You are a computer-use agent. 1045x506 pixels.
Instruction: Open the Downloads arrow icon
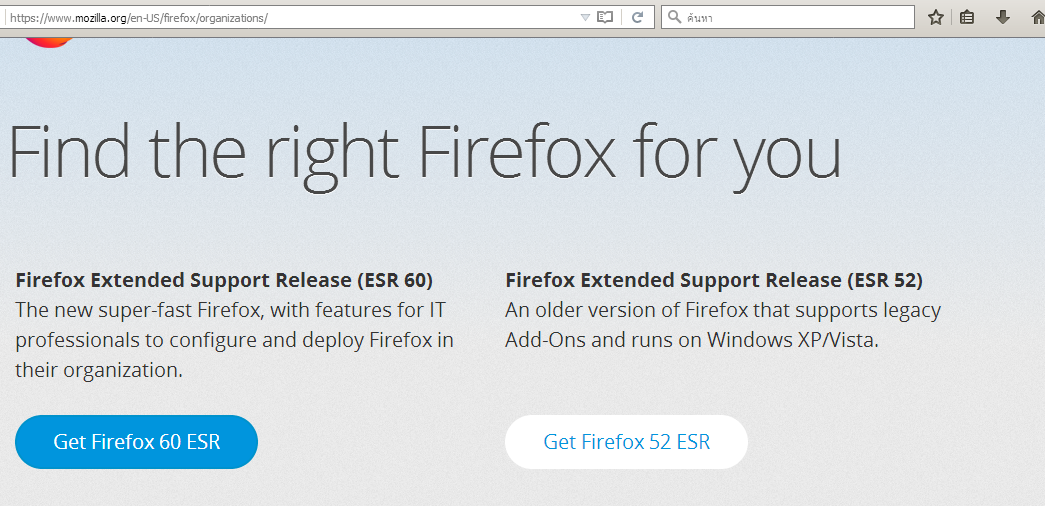click(x=1002, y=18)
